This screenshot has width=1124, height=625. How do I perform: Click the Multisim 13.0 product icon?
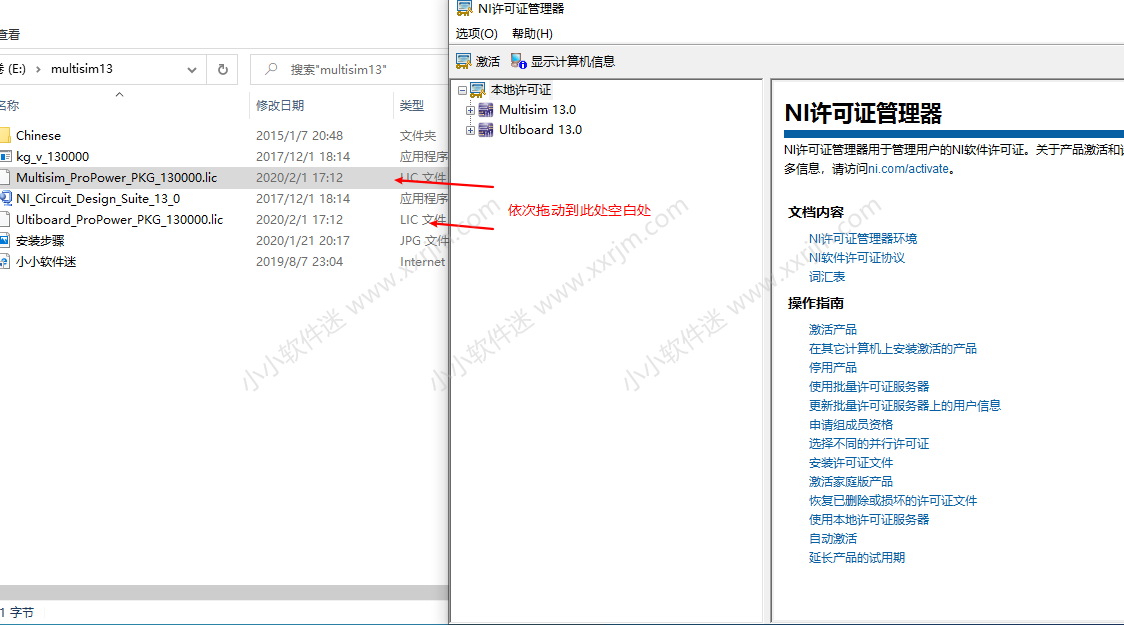point(486,110)
